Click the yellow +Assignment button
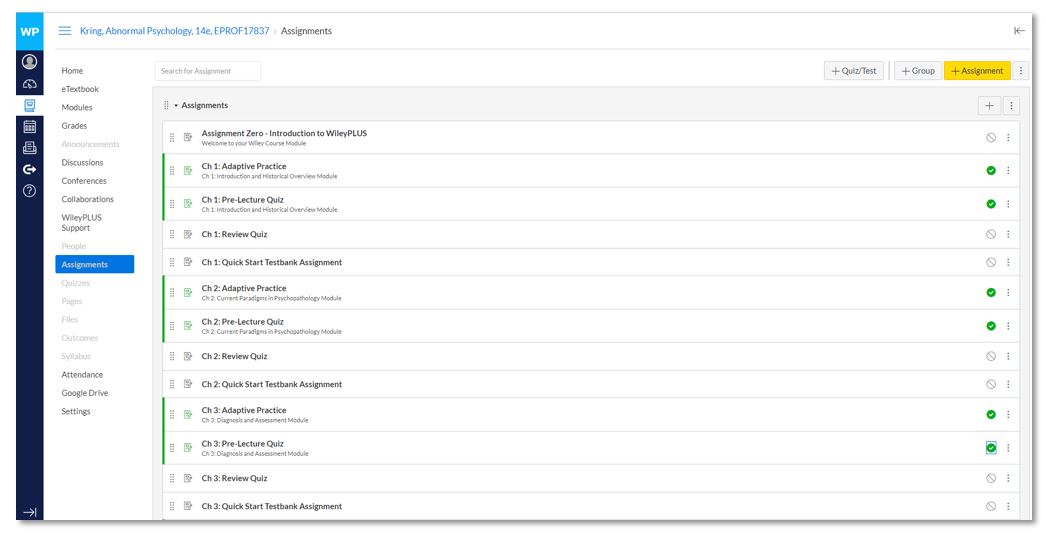Image resolution: width=1046 pixels, height=535 pixels. tap(977, 71)
